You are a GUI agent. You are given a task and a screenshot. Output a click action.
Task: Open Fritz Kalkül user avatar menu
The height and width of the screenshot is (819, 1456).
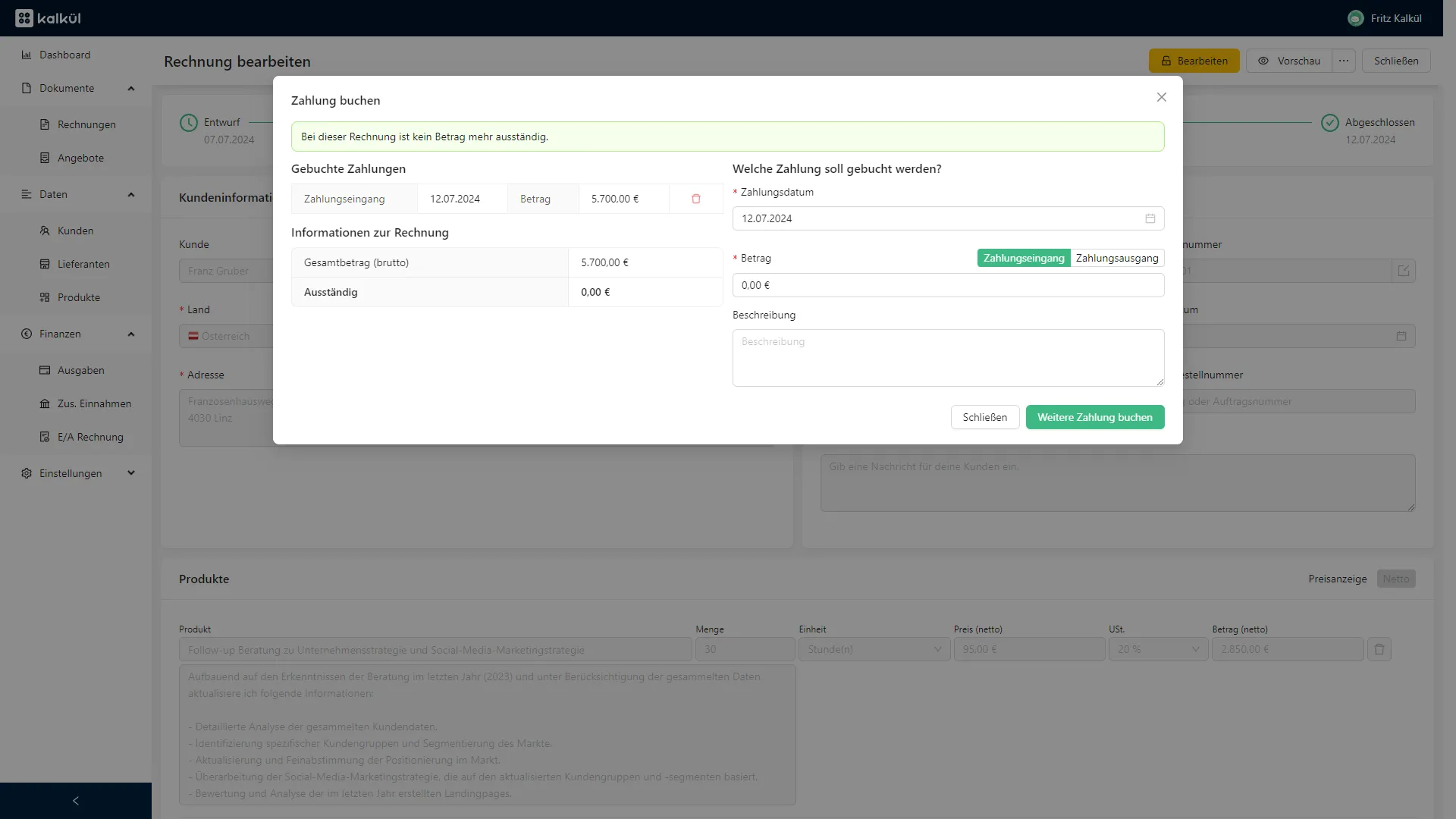click(x=1355, y=18)
